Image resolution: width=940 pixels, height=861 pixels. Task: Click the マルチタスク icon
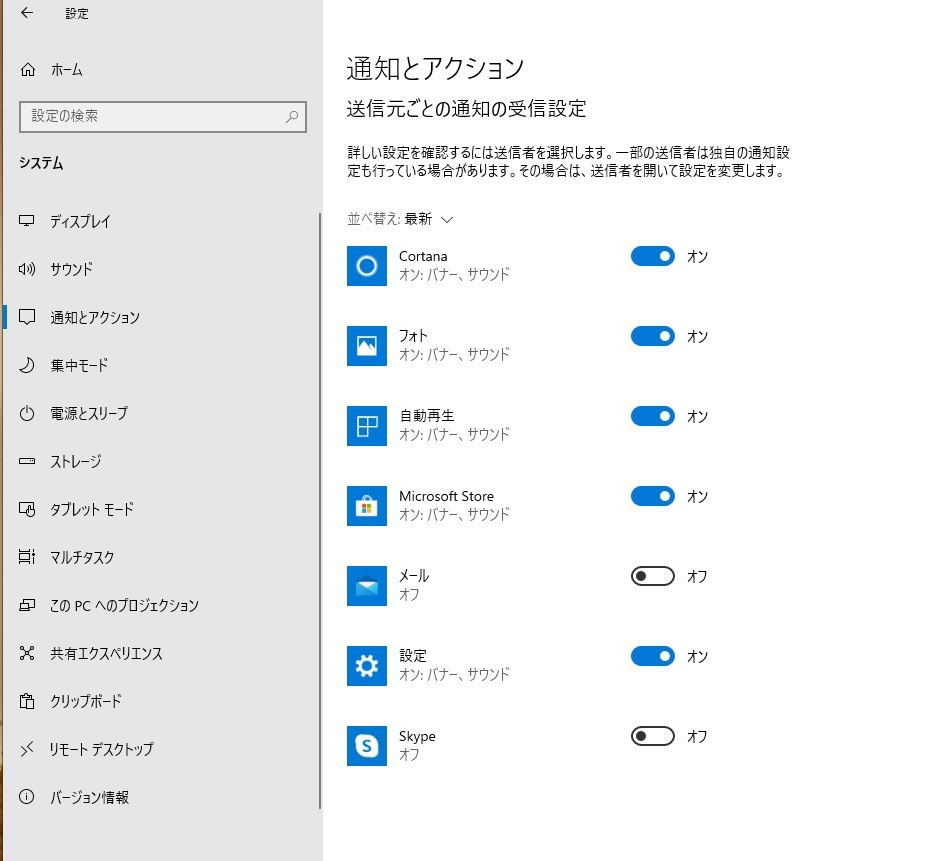coord(26,556)
